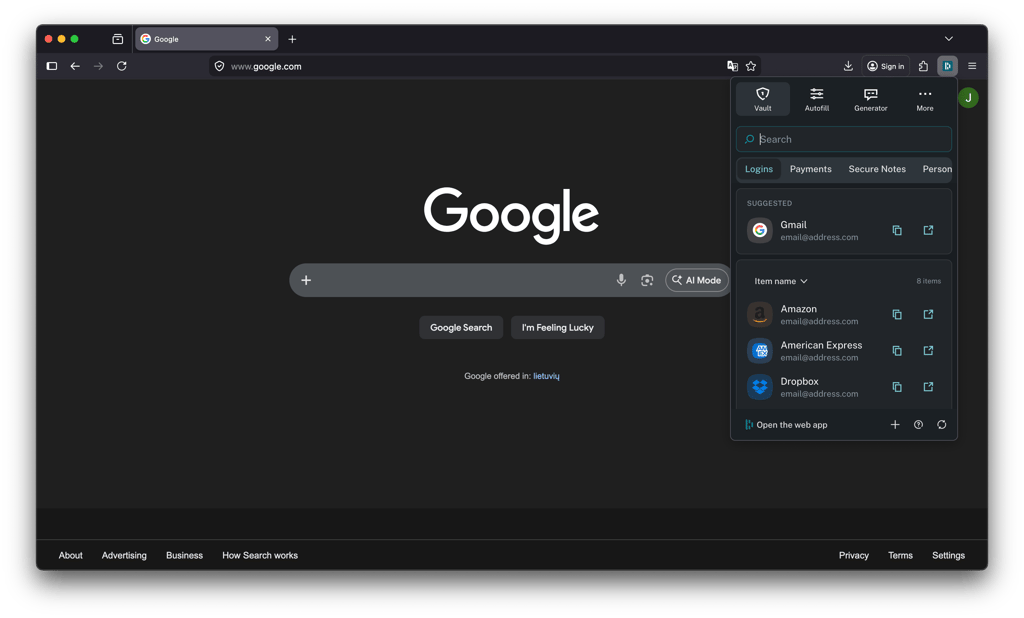Click the plus icon in Google search box
This screenshot has height=618, width=1024.
pyautogui.click(x=306, y=280)
